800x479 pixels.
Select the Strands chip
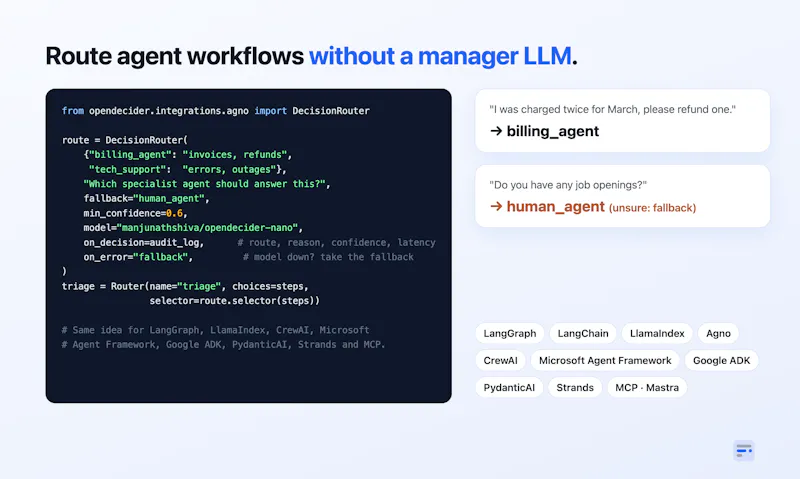coord(574,388)
